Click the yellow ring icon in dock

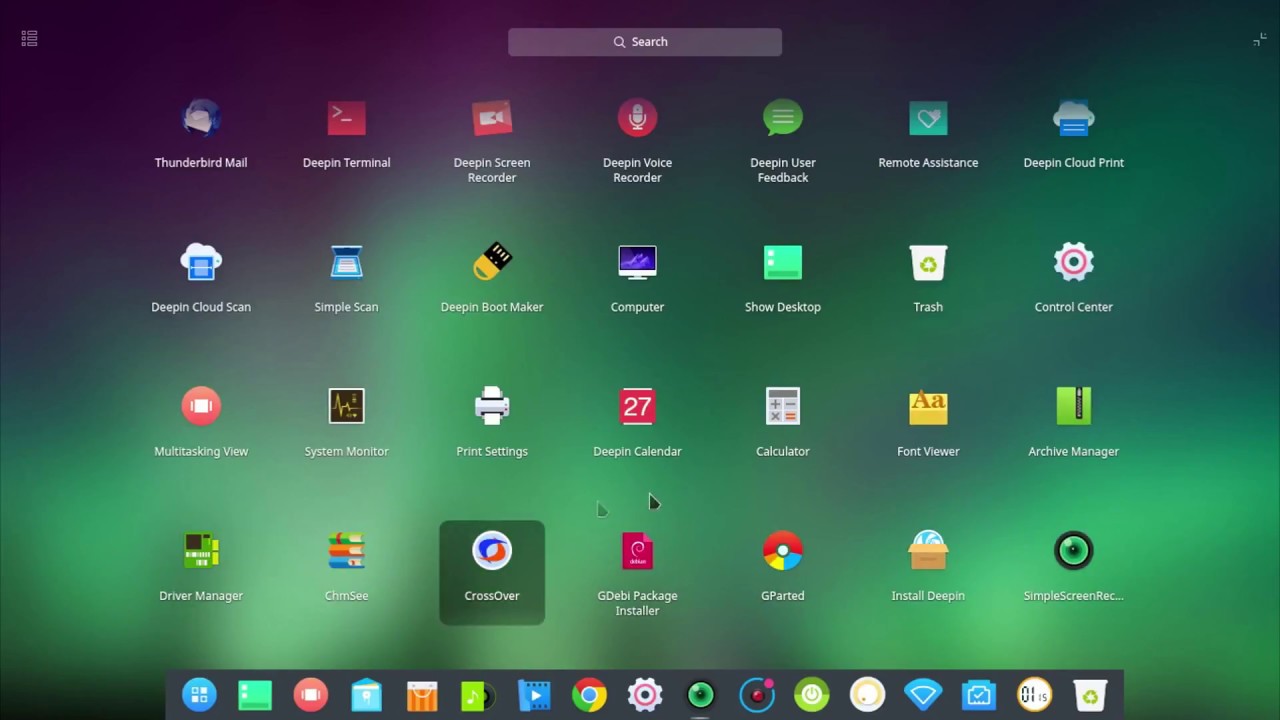(x=868, y=695)
